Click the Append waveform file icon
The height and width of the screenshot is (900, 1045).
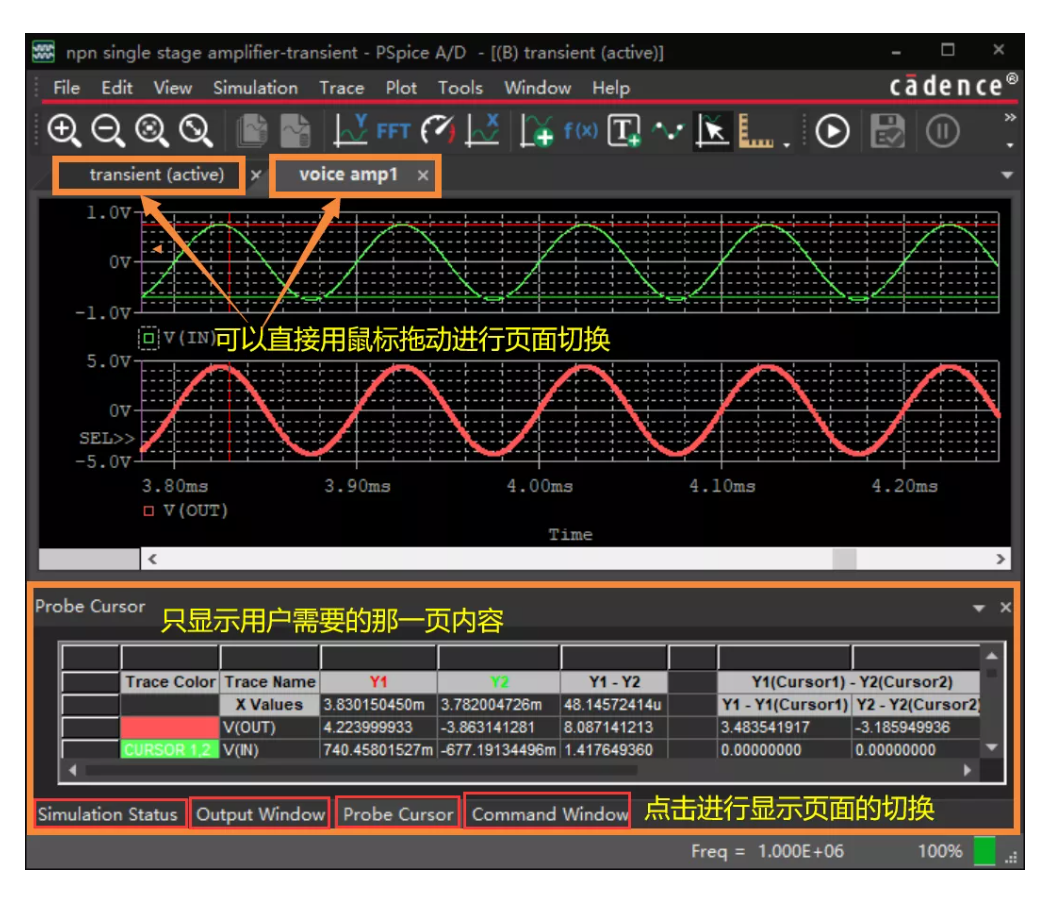pyautogui.click(x=252, y=130)
